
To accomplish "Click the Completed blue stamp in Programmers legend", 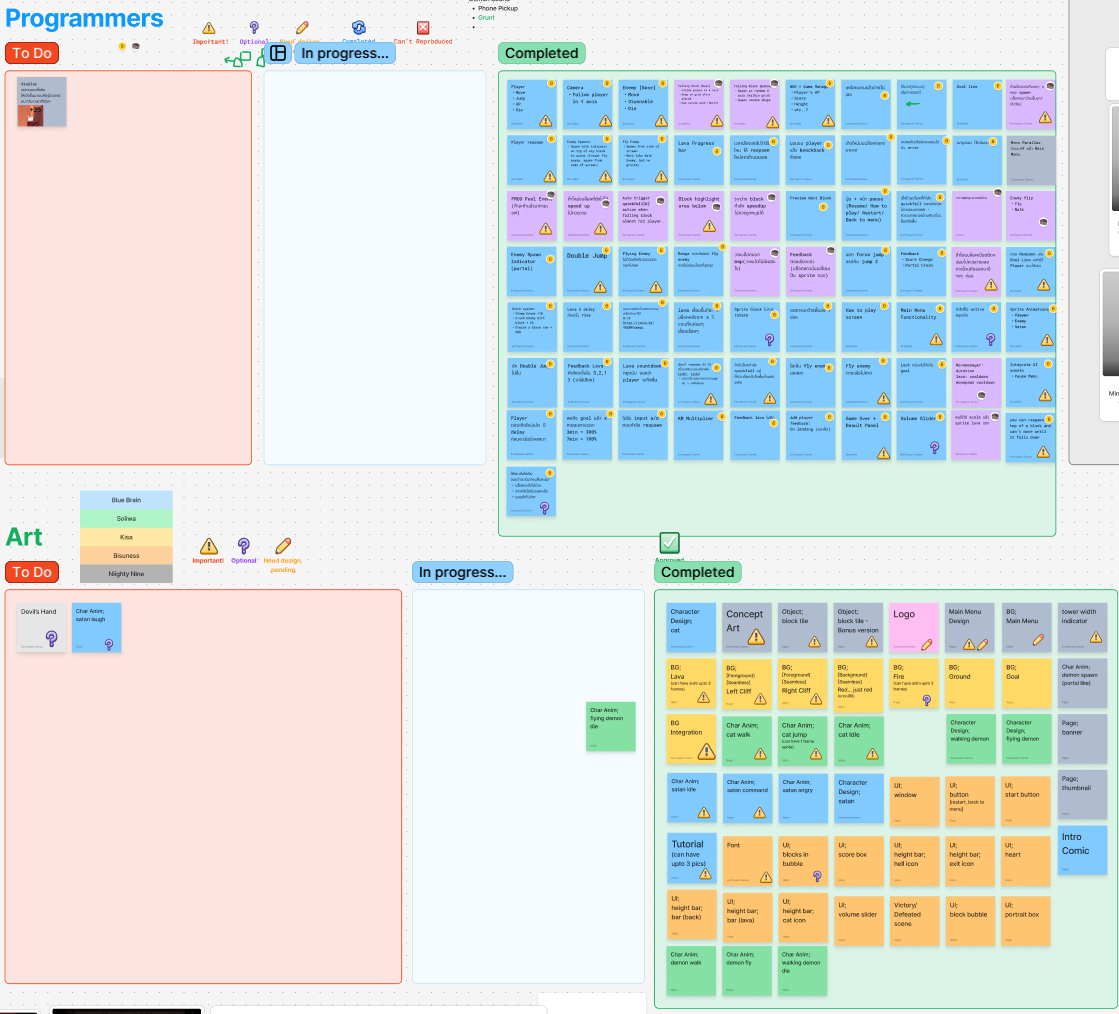I will pos(359,28).
